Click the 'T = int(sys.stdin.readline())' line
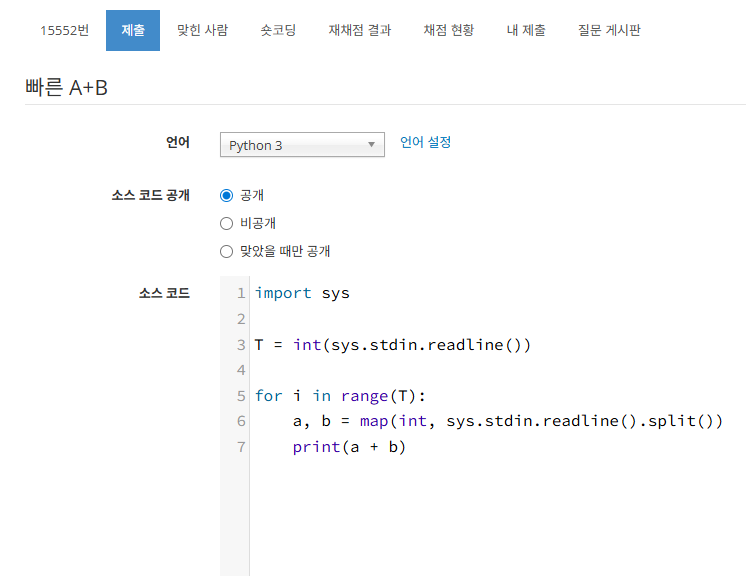The image size is (746, 577). tap(393, 345)
